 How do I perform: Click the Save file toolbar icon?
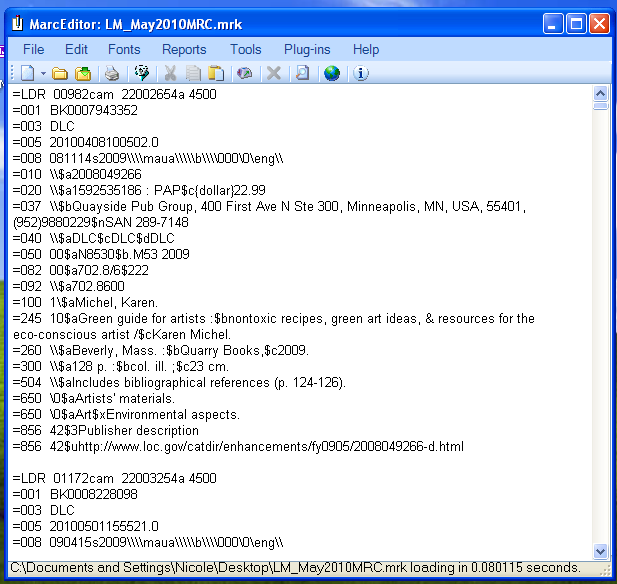83,73
